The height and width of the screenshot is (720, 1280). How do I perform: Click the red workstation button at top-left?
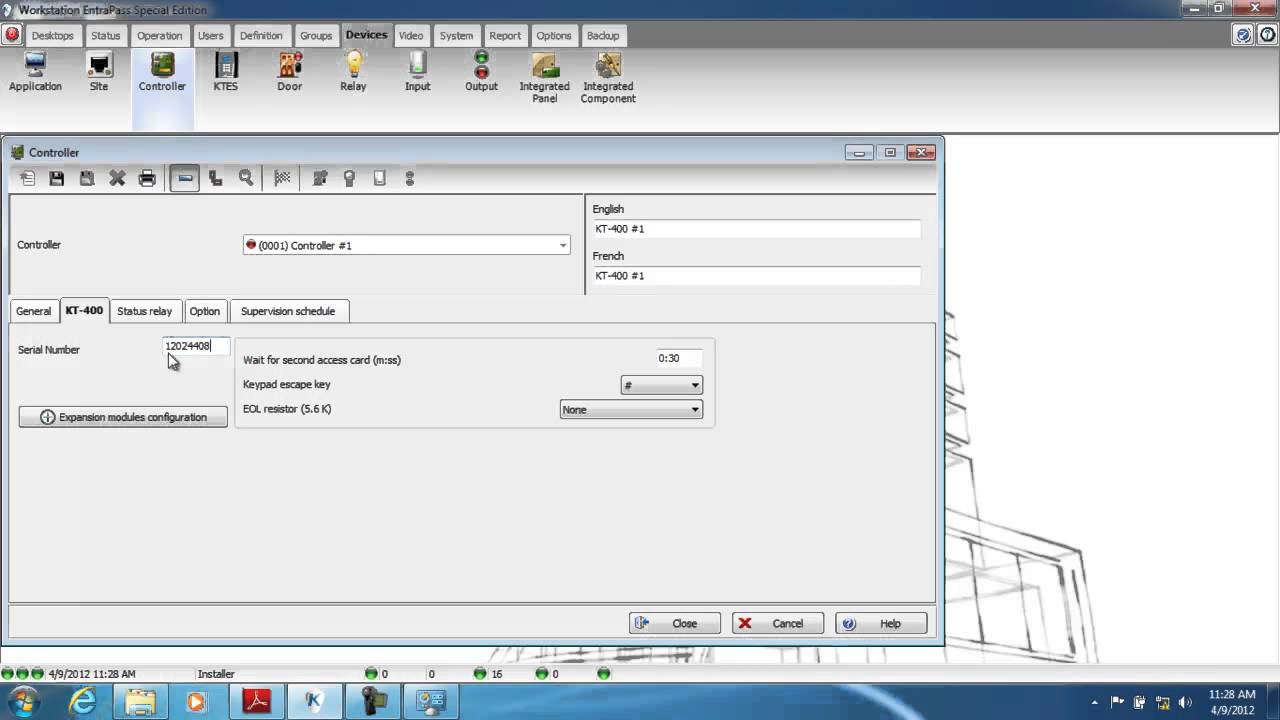click(x=12, y=35)
